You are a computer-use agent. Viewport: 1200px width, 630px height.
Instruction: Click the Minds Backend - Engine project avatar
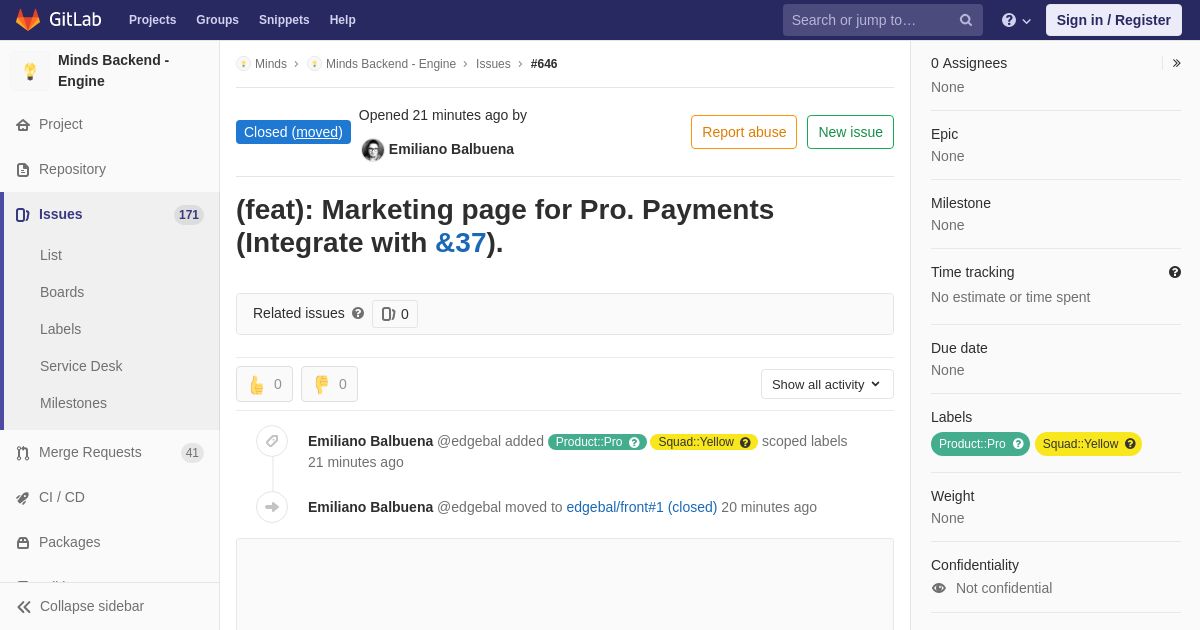pyautogui.click(x=30, y=71)
